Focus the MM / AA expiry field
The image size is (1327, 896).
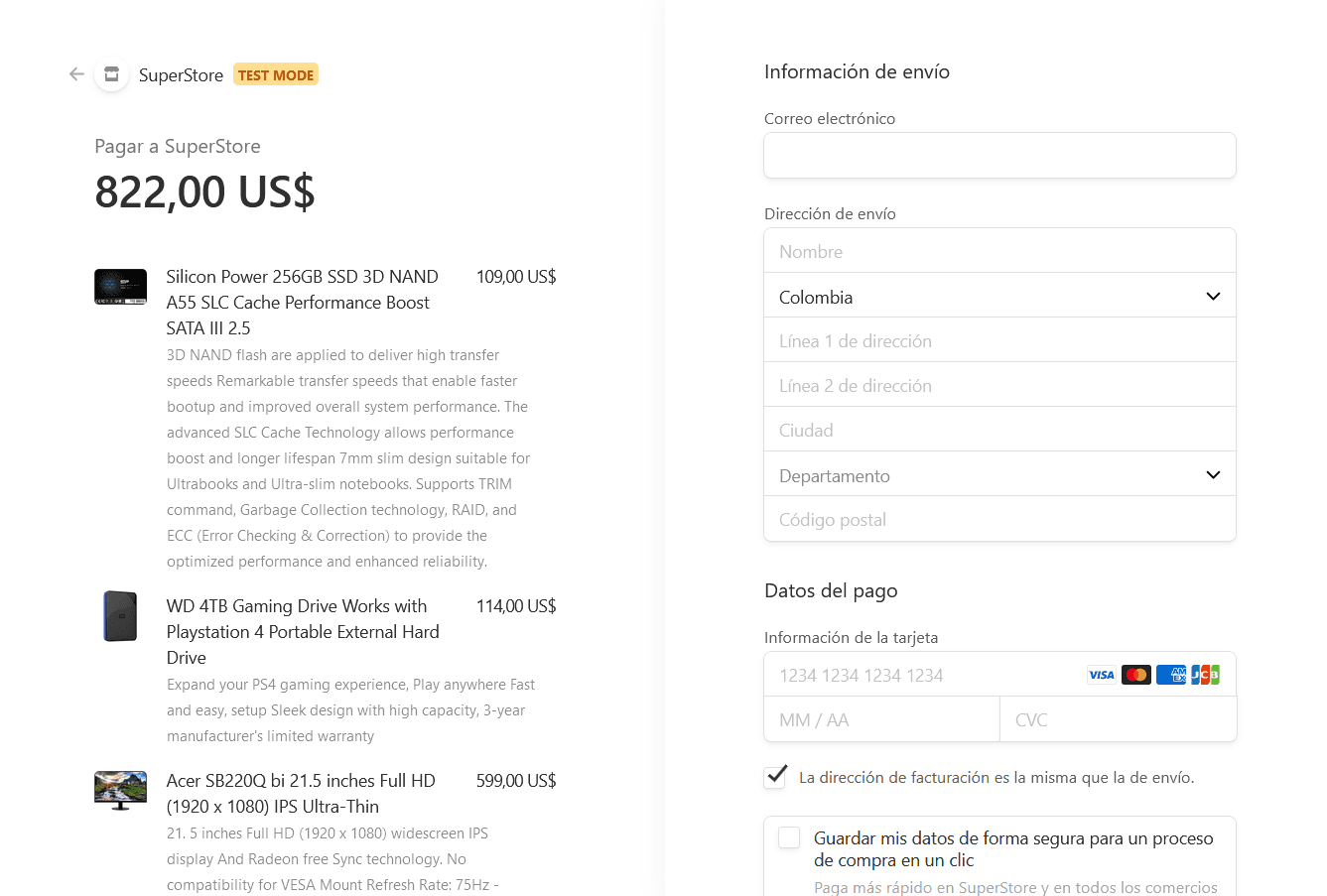coord(881,719)
